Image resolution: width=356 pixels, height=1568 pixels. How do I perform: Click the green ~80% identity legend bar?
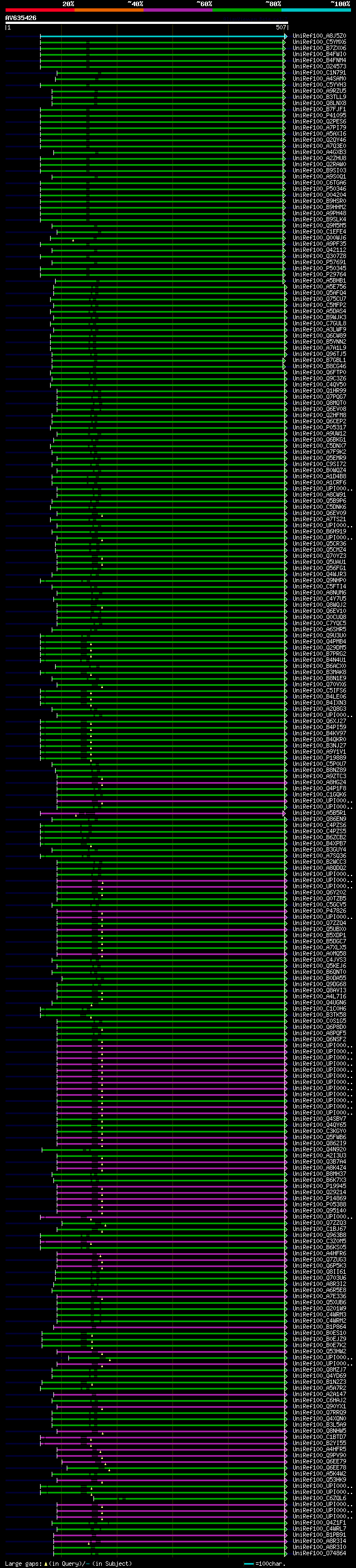pyautogui.click(x=247, y=10)
